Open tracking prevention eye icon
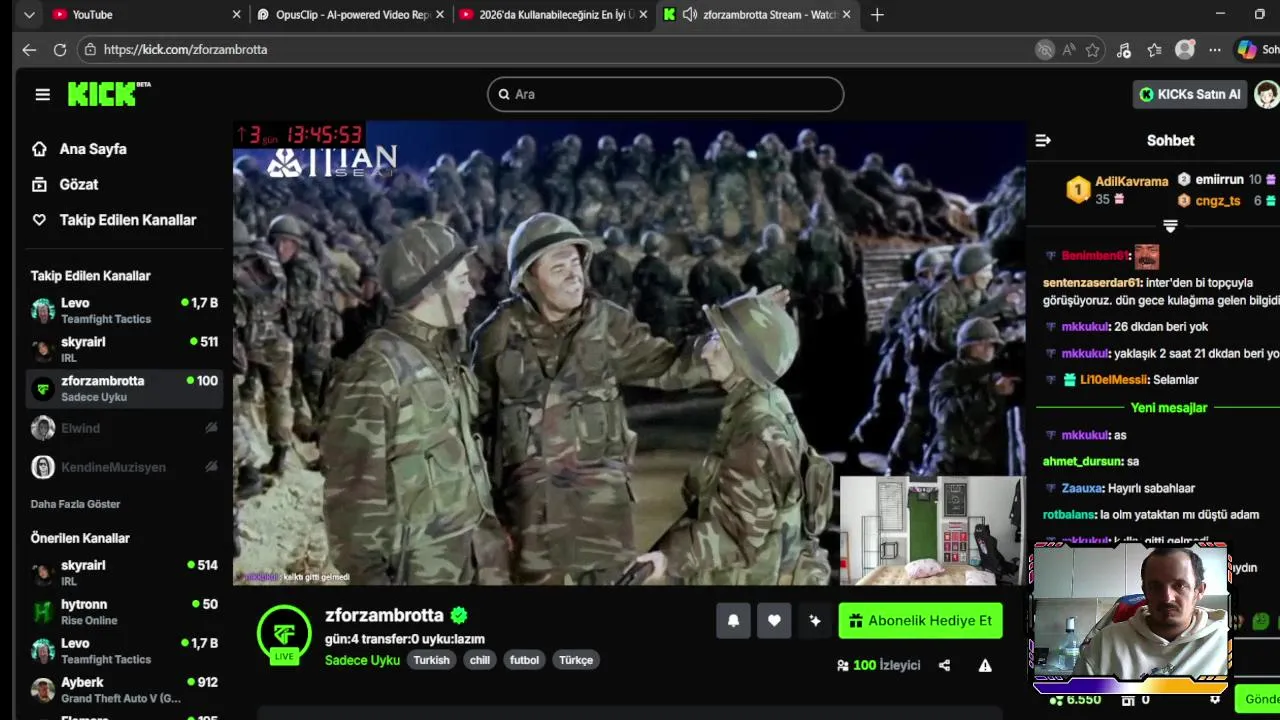Image resolution: width=1280 pixels, height=720 pixels. point(1045,50)
